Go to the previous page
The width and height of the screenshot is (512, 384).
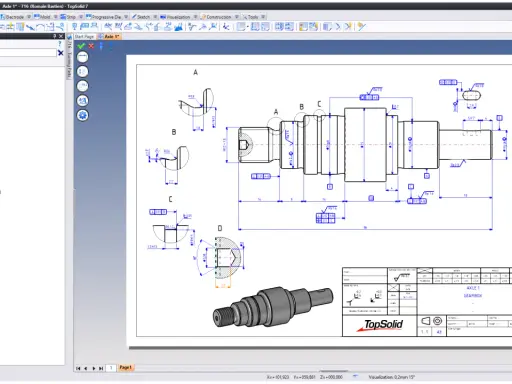click(x=86, y=368)
